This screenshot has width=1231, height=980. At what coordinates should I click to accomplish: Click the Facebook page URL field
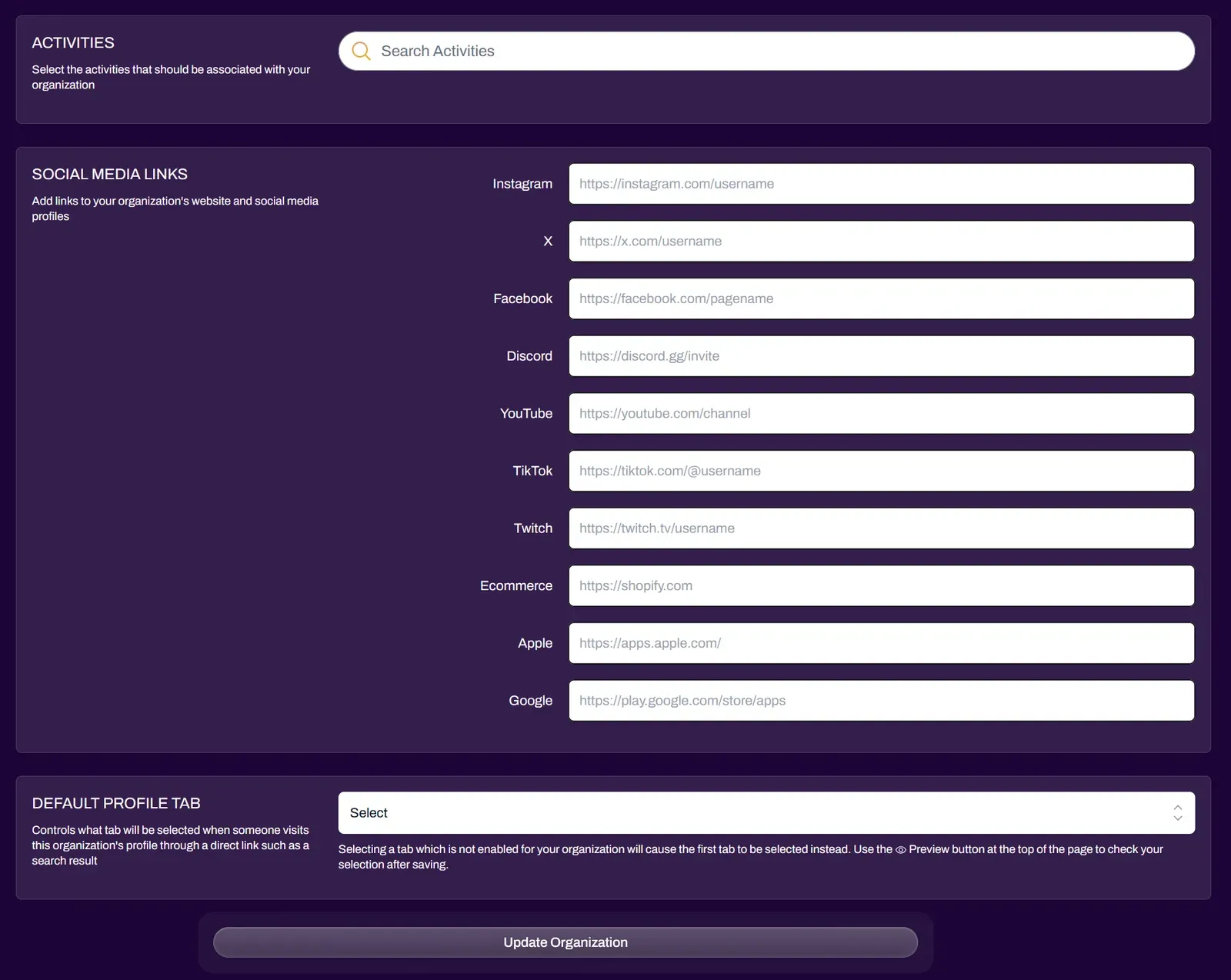881,298
